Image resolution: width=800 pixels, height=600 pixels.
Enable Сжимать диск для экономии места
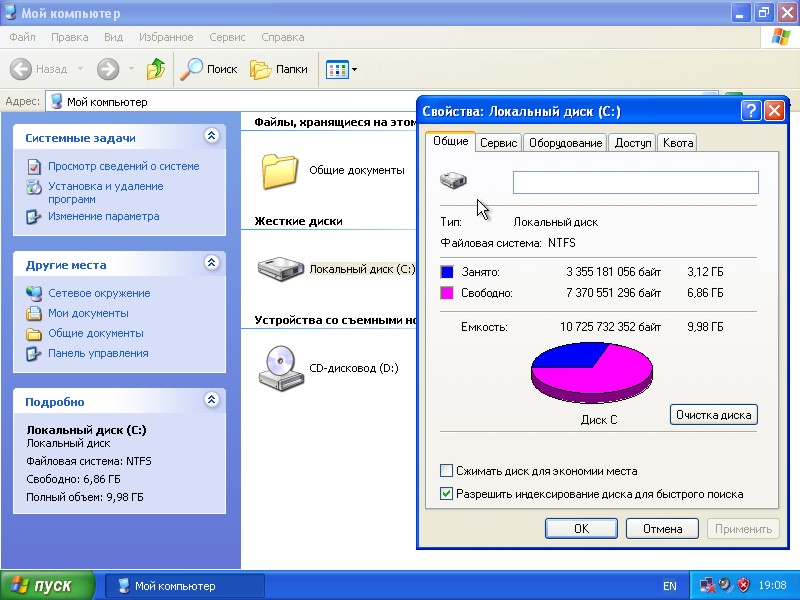point(446,470)
